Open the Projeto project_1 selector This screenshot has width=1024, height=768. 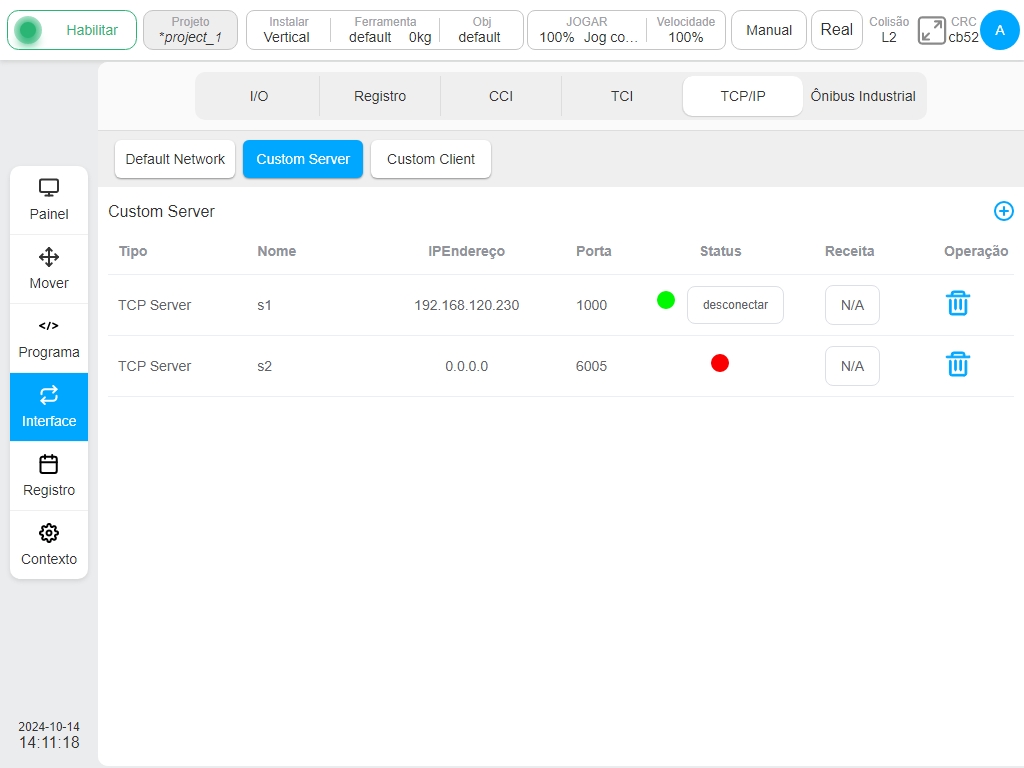pyautogui.click(x=190, y=30)
